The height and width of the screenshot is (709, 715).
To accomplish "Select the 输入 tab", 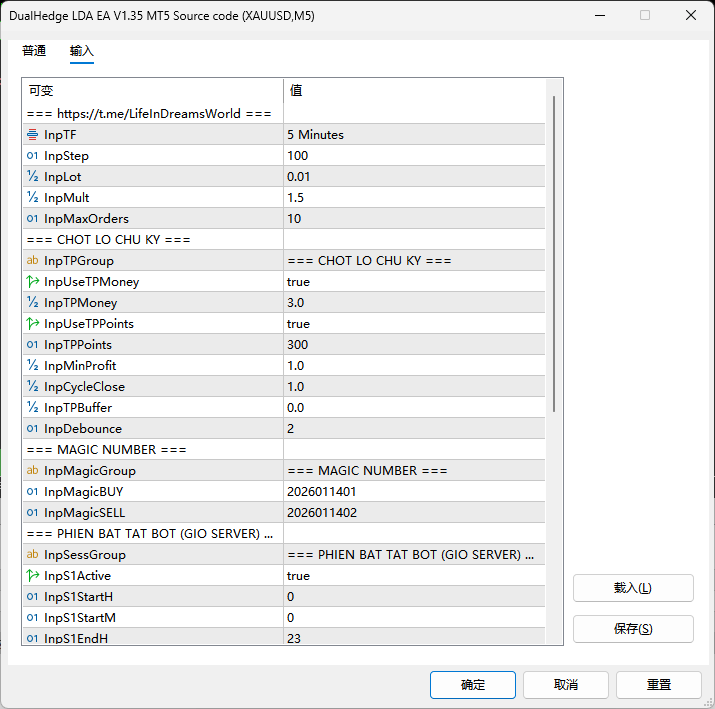I will coord(82,51).
